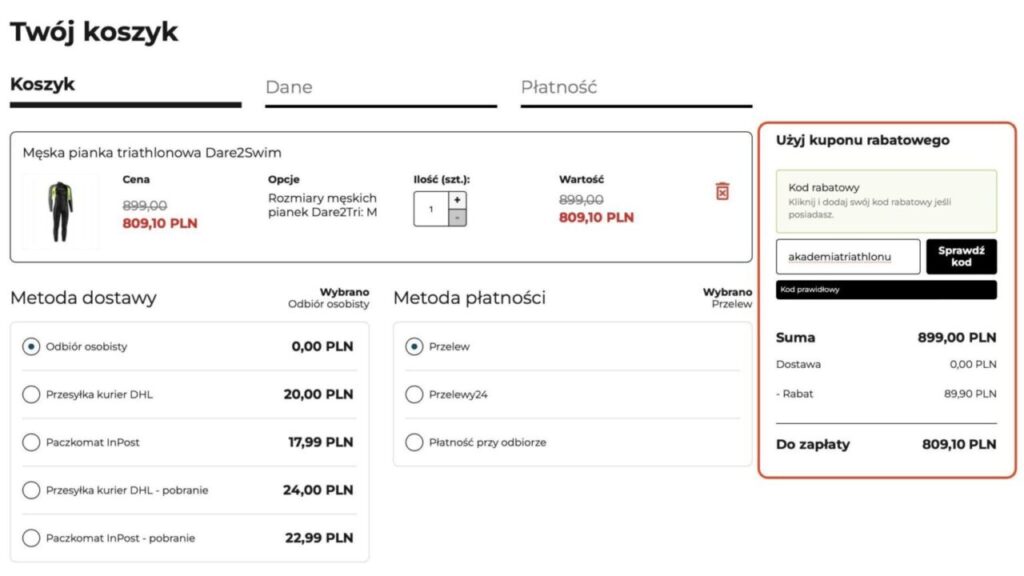Select Płatność przy odbiorze payment
1024x576 pixels.
point(414,442)
